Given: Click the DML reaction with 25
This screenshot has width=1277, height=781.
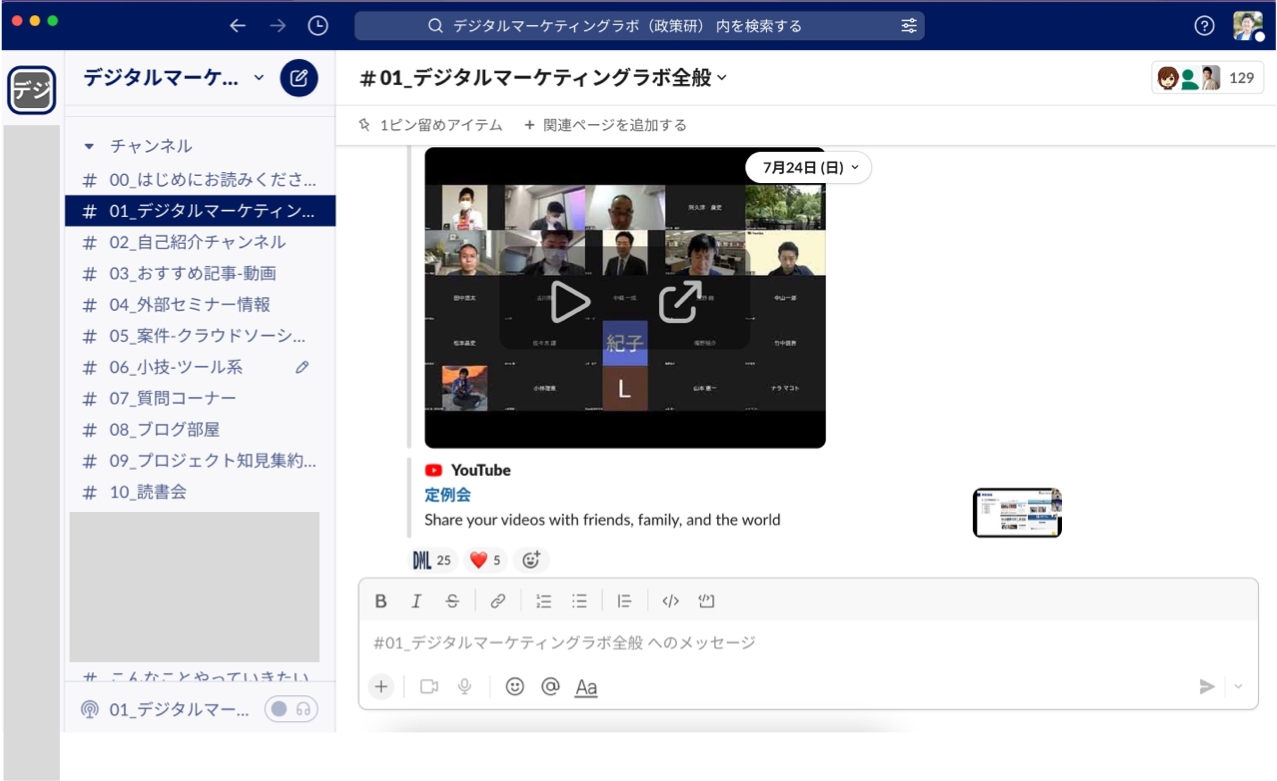Looking at the screenshot, I should click(x=432, y=560).
